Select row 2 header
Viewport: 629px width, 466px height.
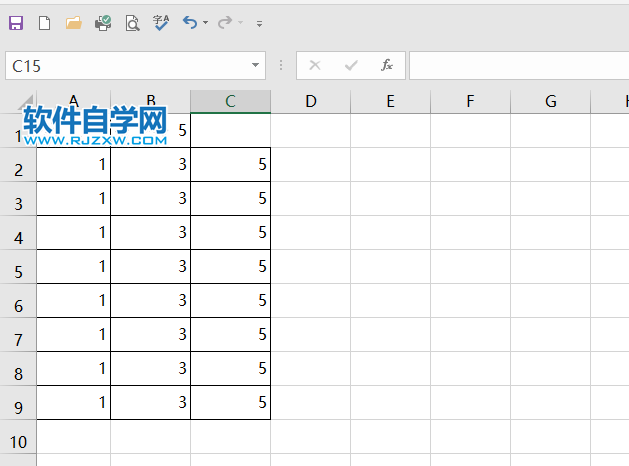point(18,165)
